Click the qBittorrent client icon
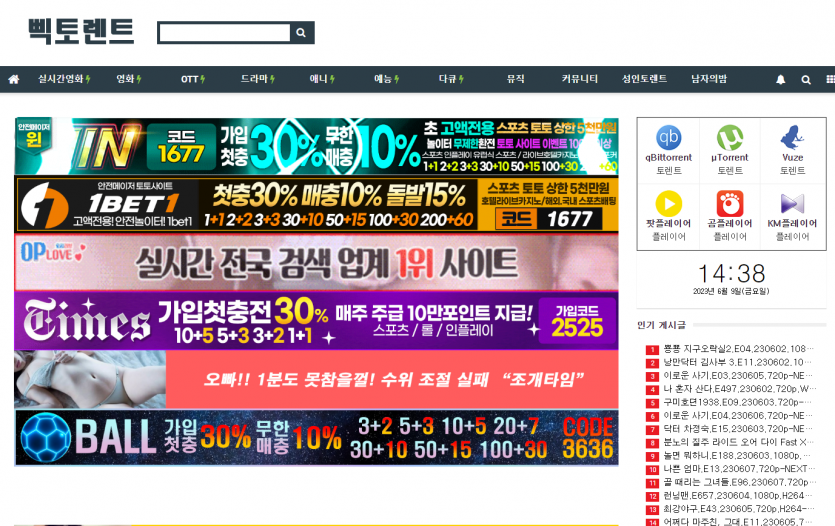The height and width of the screenshot is (526, 835). (x=668, y=138)
